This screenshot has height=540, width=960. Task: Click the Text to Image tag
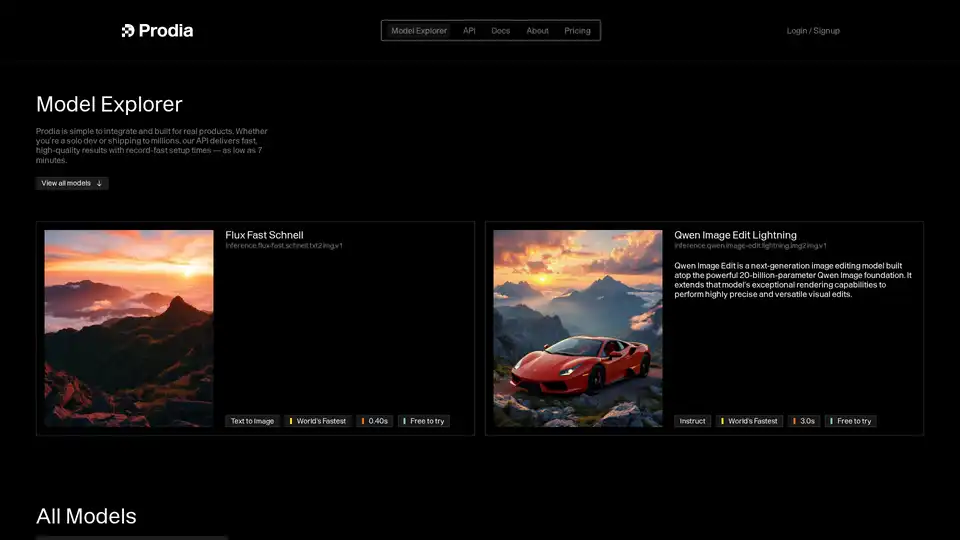tap(252, 421)
